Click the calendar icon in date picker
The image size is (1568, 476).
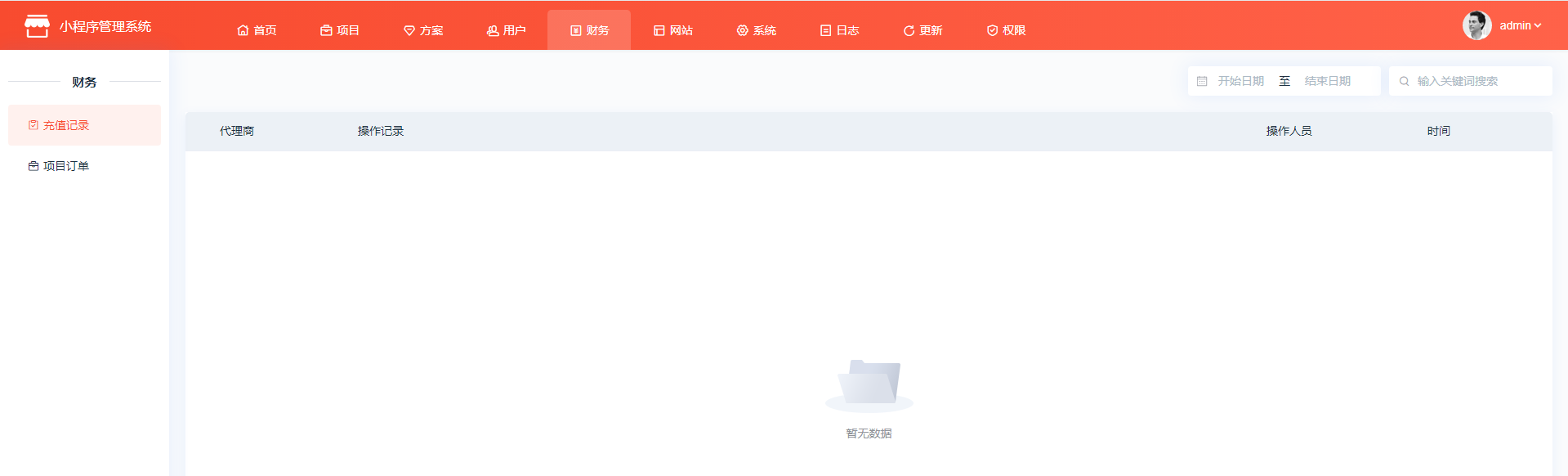tap(1202, 81)
